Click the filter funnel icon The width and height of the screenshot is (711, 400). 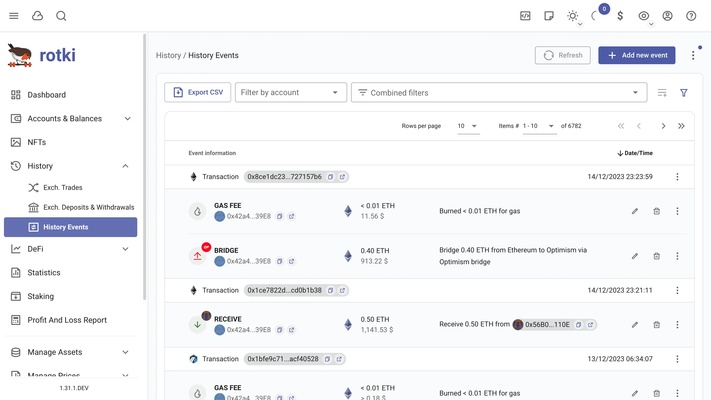tap(684, 93)
